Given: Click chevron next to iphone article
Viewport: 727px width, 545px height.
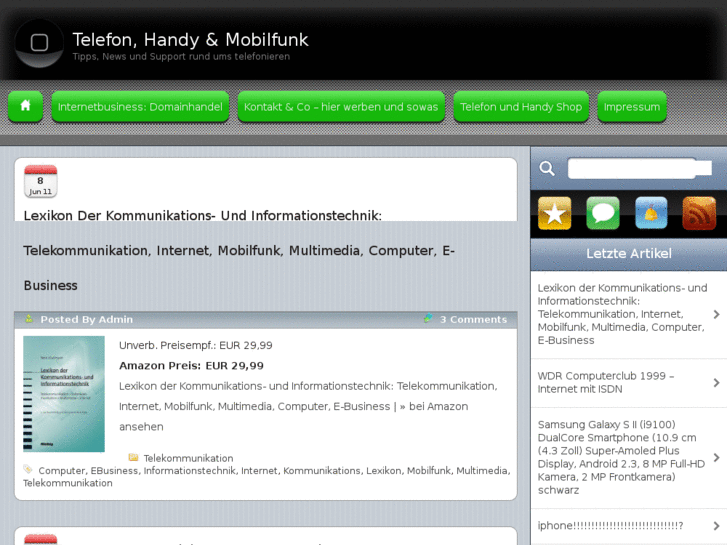Looking at the screenshot, I should tap(716, 526).
